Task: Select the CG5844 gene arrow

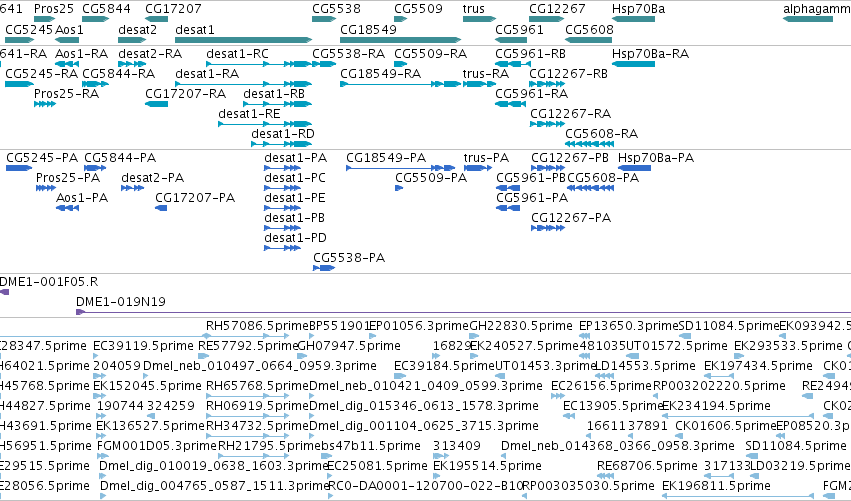Action: pyautogui.click(x=96, y=19)
